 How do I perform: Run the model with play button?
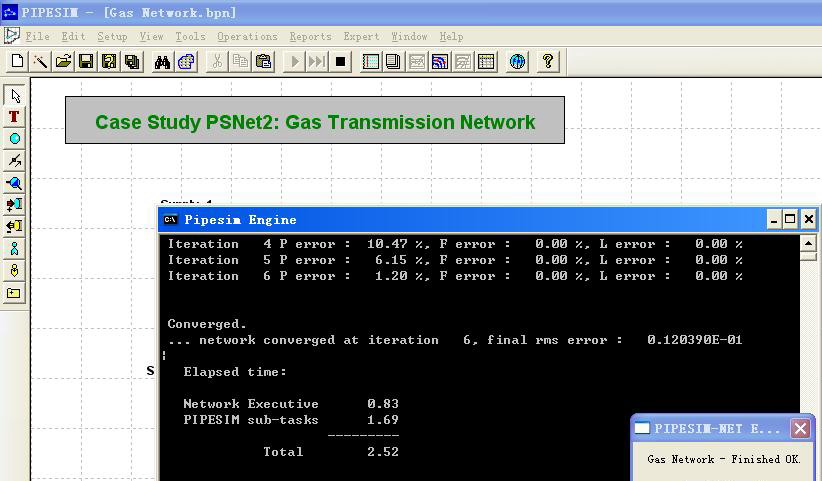click(294, 62)
